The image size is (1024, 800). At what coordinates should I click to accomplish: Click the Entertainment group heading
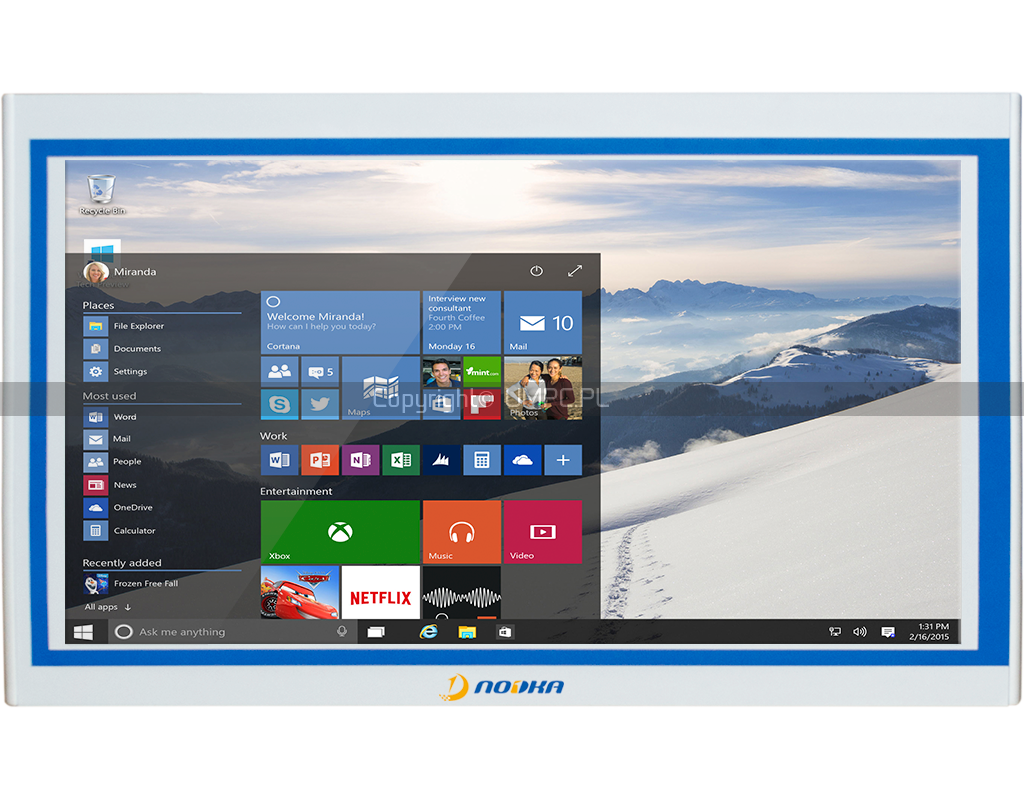pyautogui.click(x=296, y=491)
